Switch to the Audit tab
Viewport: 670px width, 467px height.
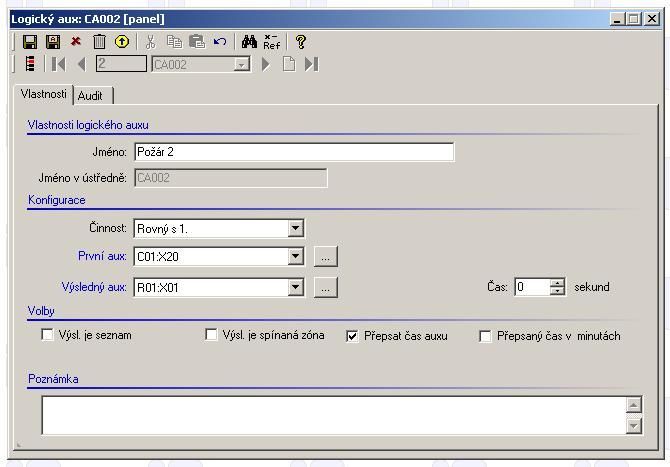(91, 96)
